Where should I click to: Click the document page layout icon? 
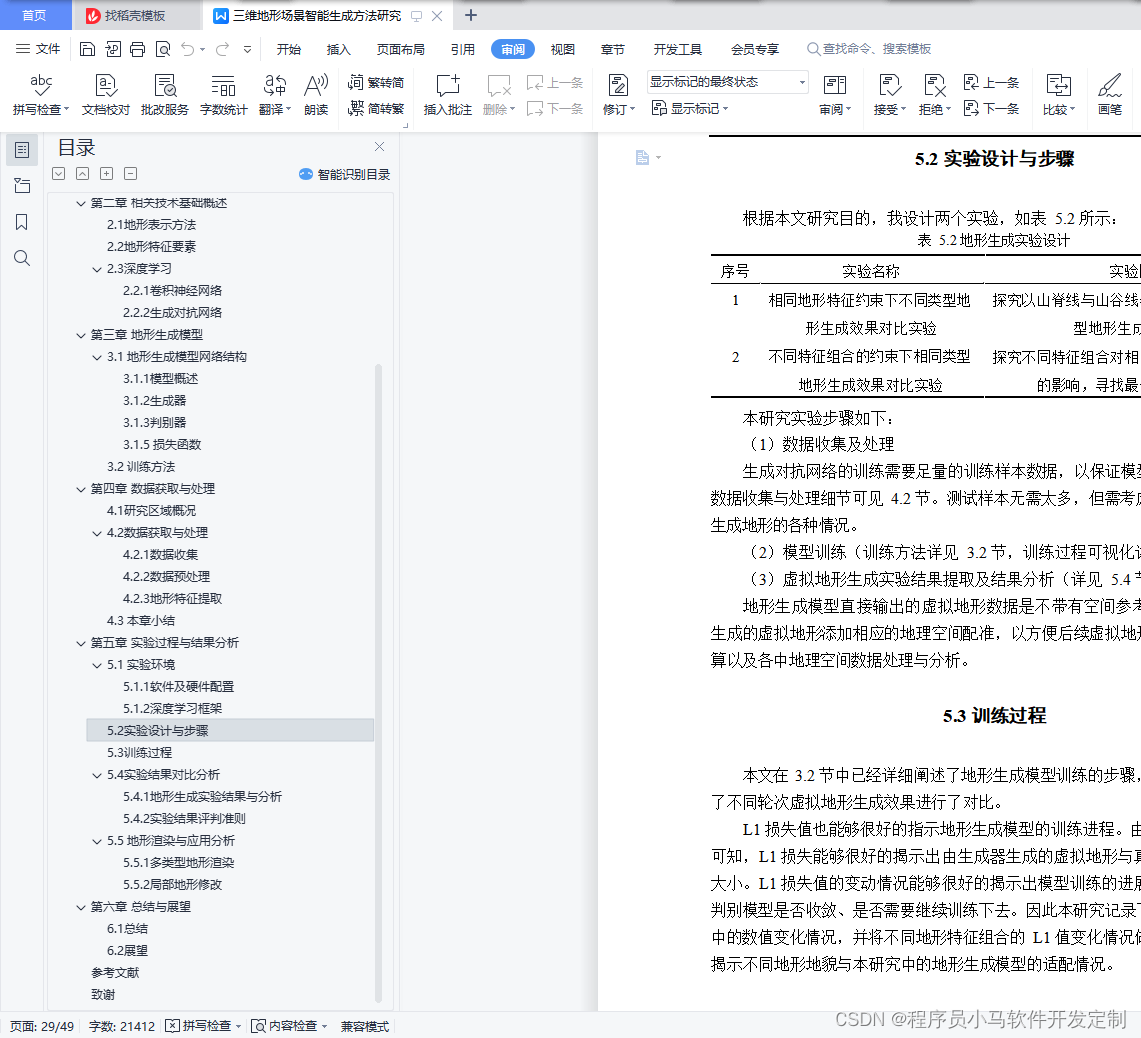(x=643, y=157)
